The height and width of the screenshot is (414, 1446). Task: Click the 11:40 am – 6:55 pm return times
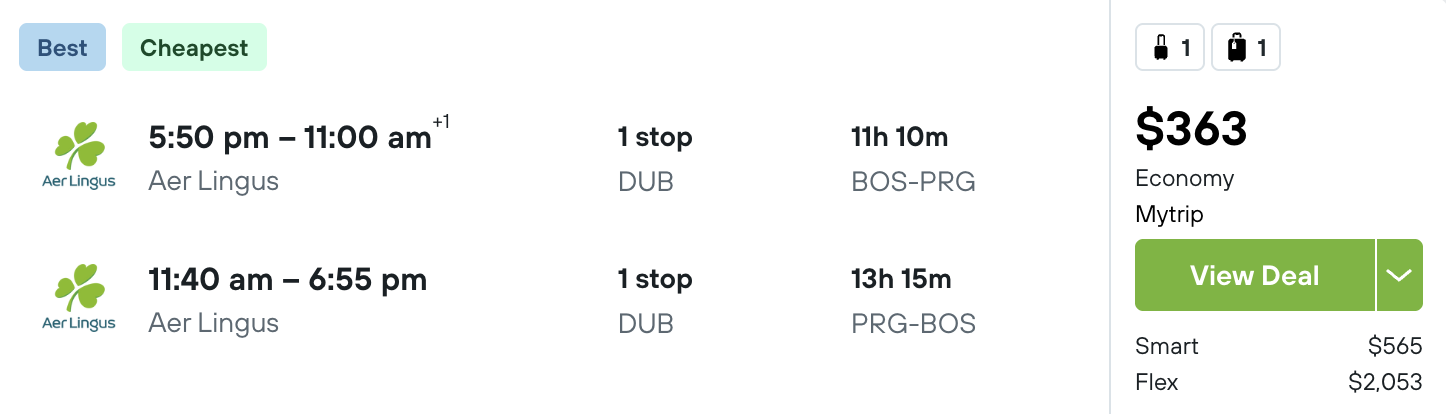point(288,279)
